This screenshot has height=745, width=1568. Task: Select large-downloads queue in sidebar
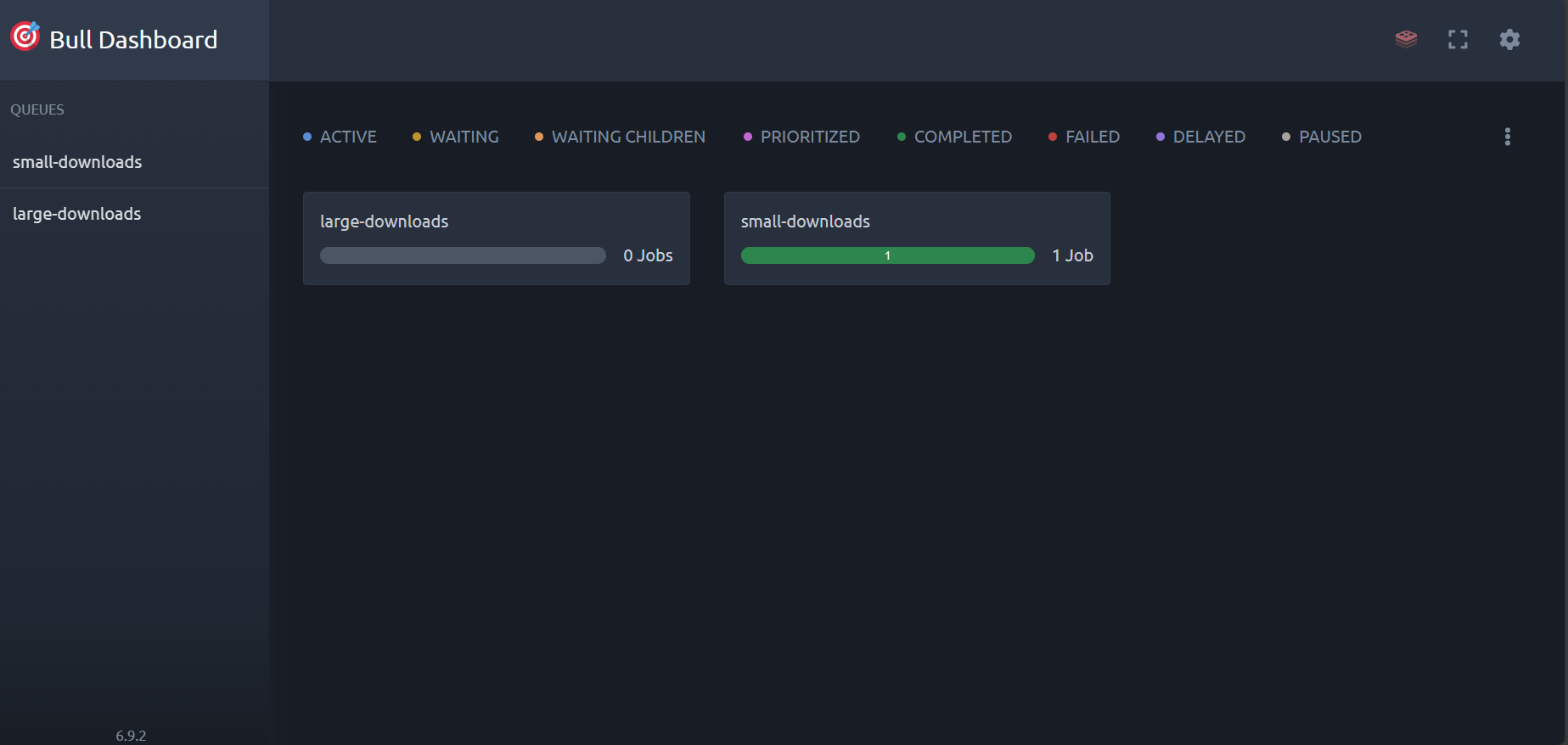[x=77, y=214]
